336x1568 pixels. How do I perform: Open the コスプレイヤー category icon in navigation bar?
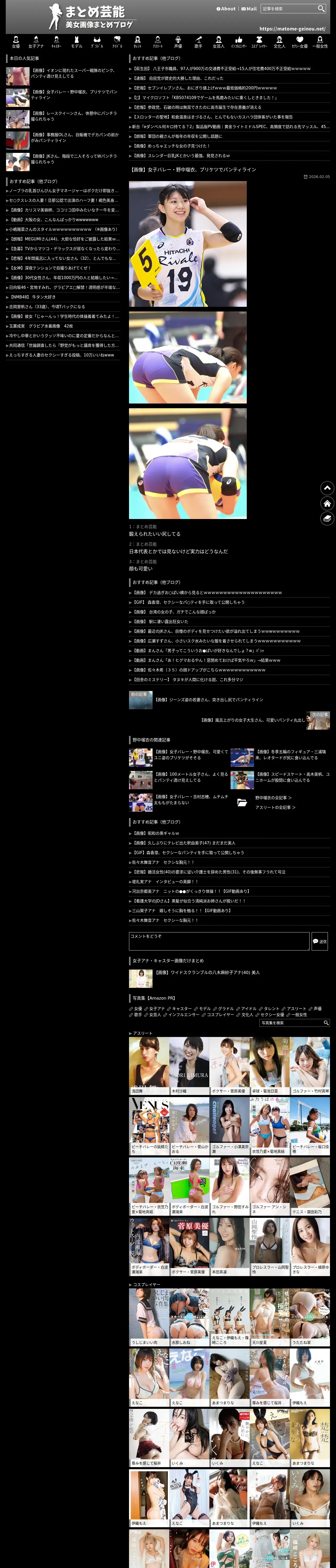(x=259, y=42)
